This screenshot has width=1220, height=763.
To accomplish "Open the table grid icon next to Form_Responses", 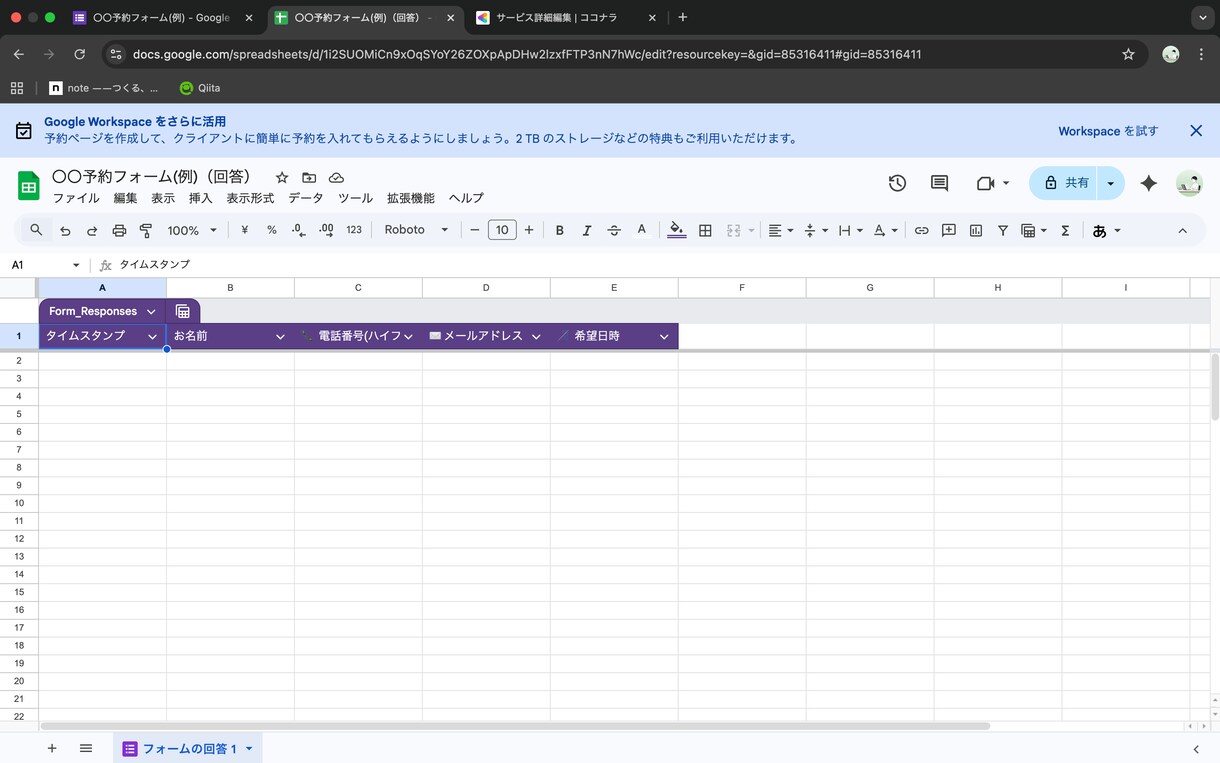I will pyautogui.click(x=183, y=311).
